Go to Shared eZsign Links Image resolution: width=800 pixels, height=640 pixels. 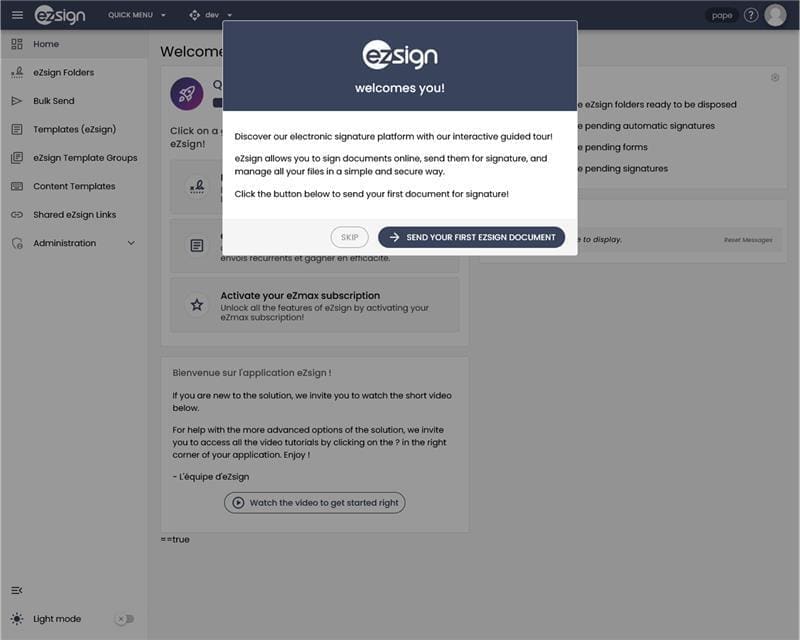click(74, 215)
